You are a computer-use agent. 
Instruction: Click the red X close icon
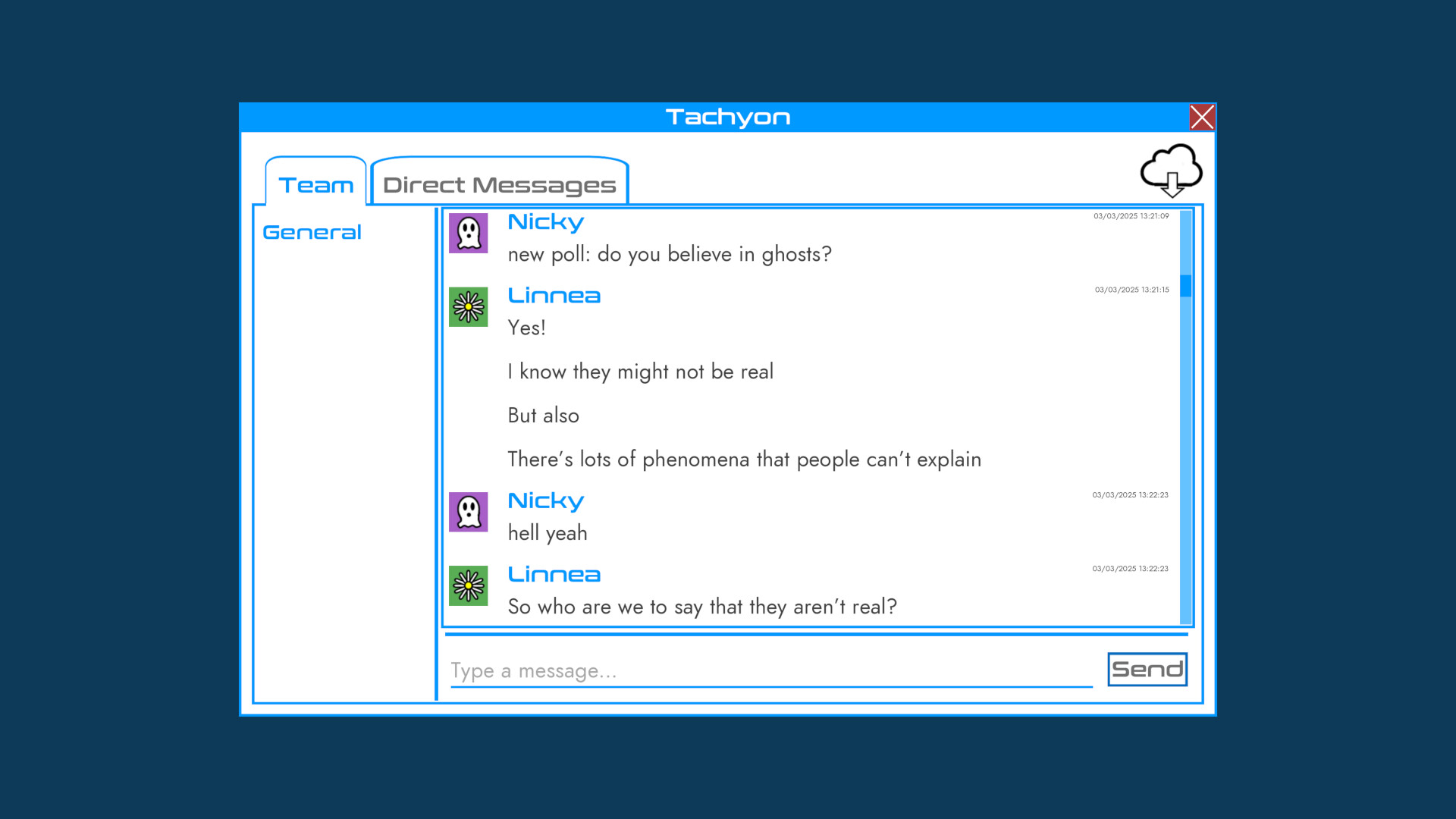1203,118
